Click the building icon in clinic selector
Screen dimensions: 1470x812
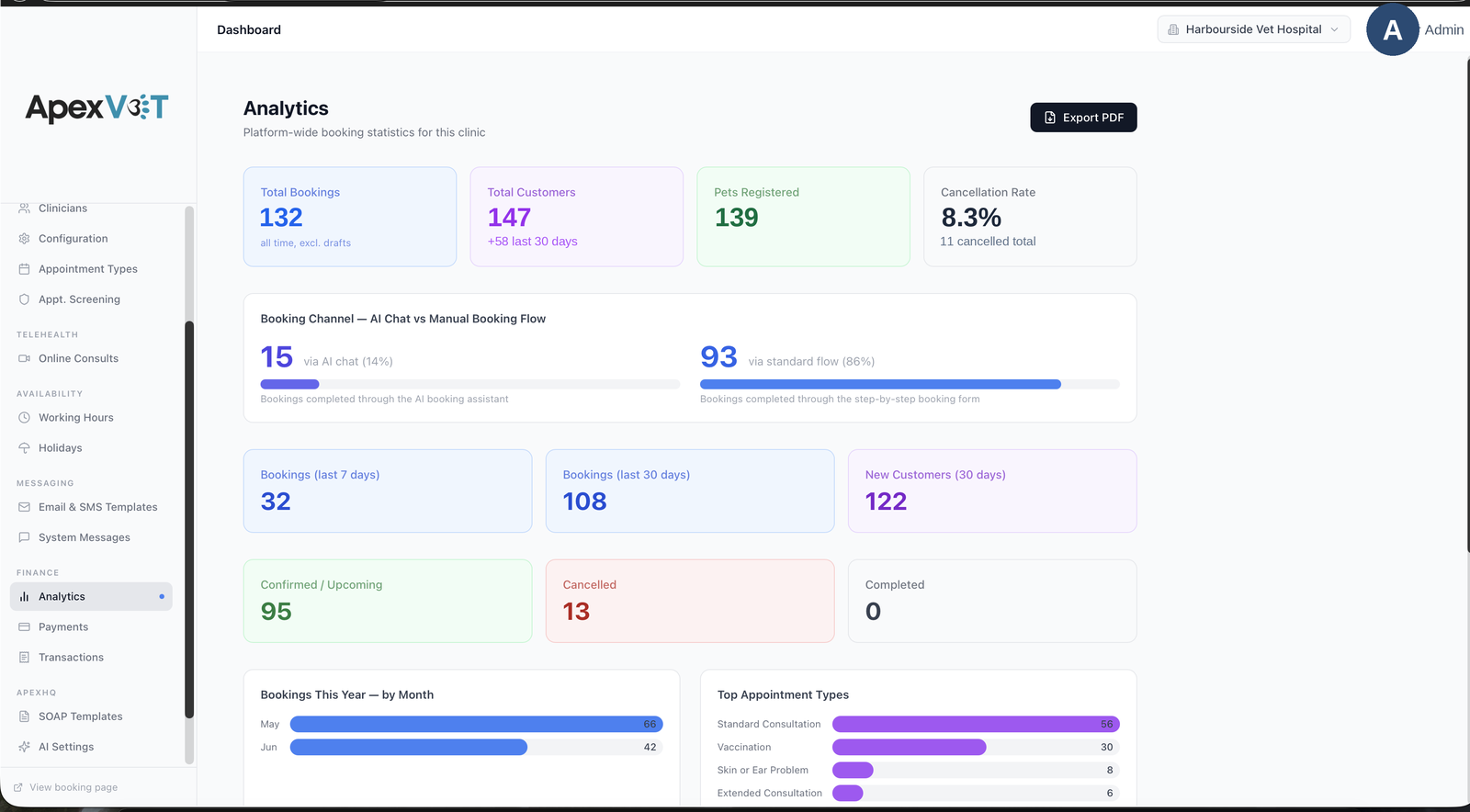[x=1173, y=29]
